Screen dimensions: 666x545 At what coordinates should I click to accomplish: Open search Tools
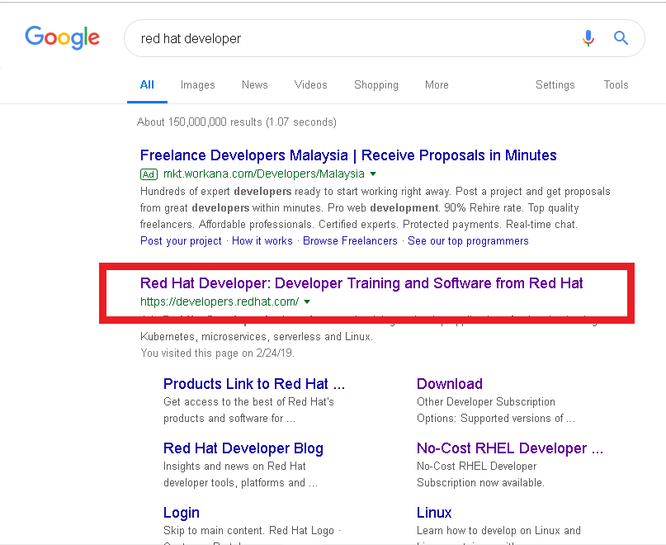coord(616,85)
